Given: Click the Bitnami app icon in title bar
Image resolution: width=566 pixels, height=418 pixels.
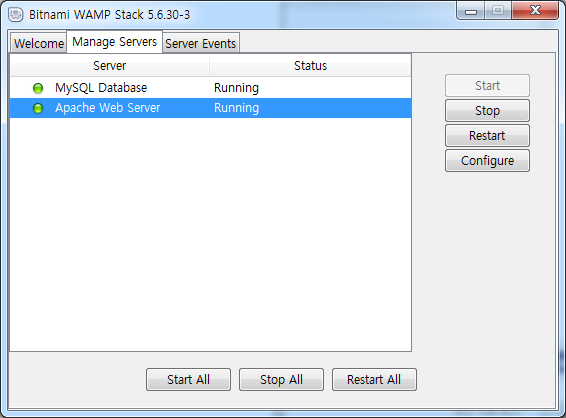Looking at the screenshot, I should 16,14.
